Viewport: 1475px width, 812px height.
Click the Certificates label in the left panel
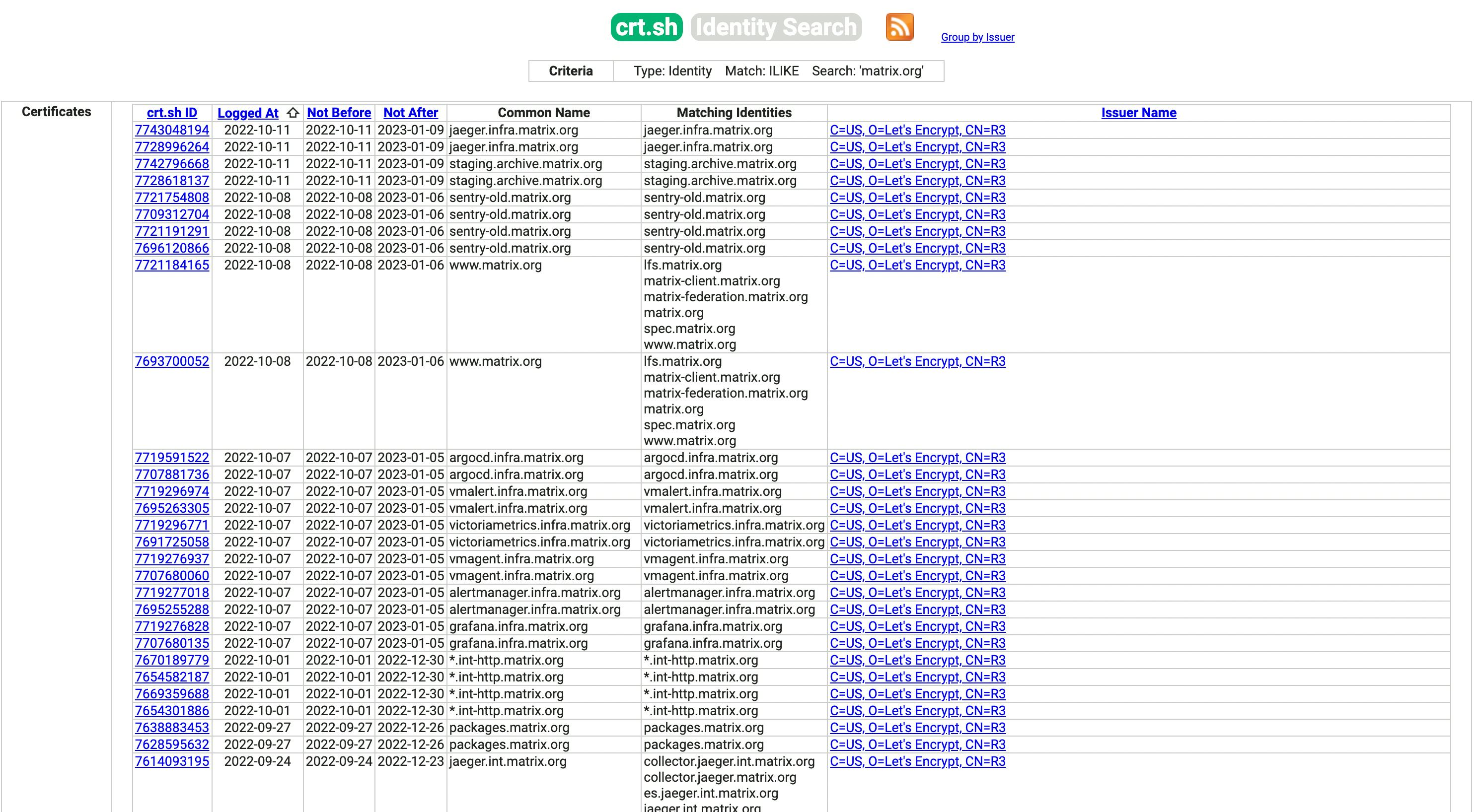pyautogui.click(x=57, y=112)
